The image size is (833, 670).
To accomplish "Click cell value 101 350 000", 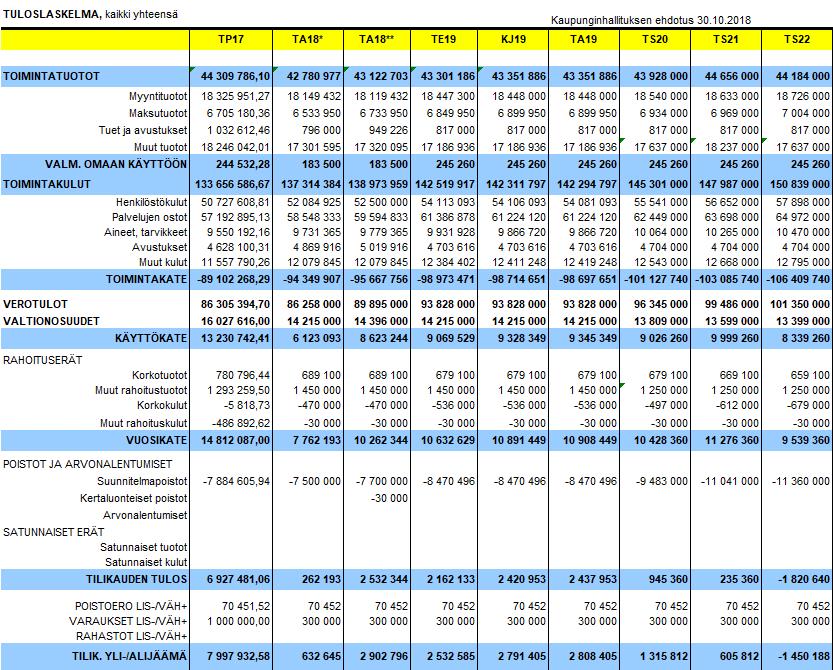I will pos(800,304).
